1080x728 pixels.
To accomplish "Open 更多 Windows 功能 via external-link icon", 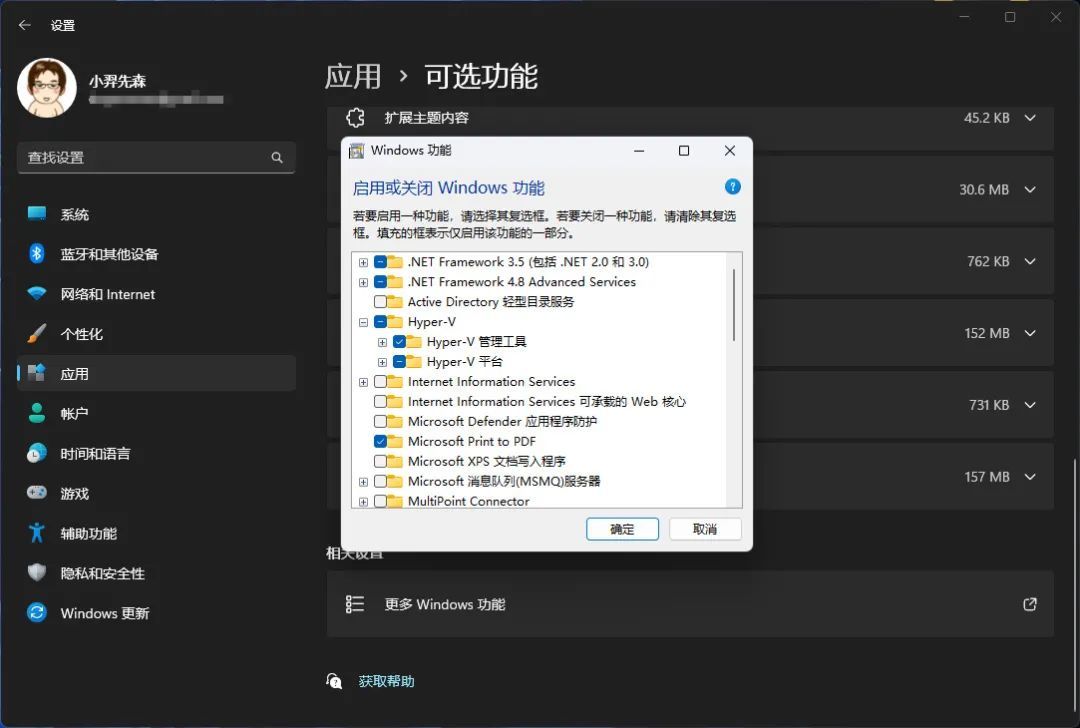I will click(1029, 604).
